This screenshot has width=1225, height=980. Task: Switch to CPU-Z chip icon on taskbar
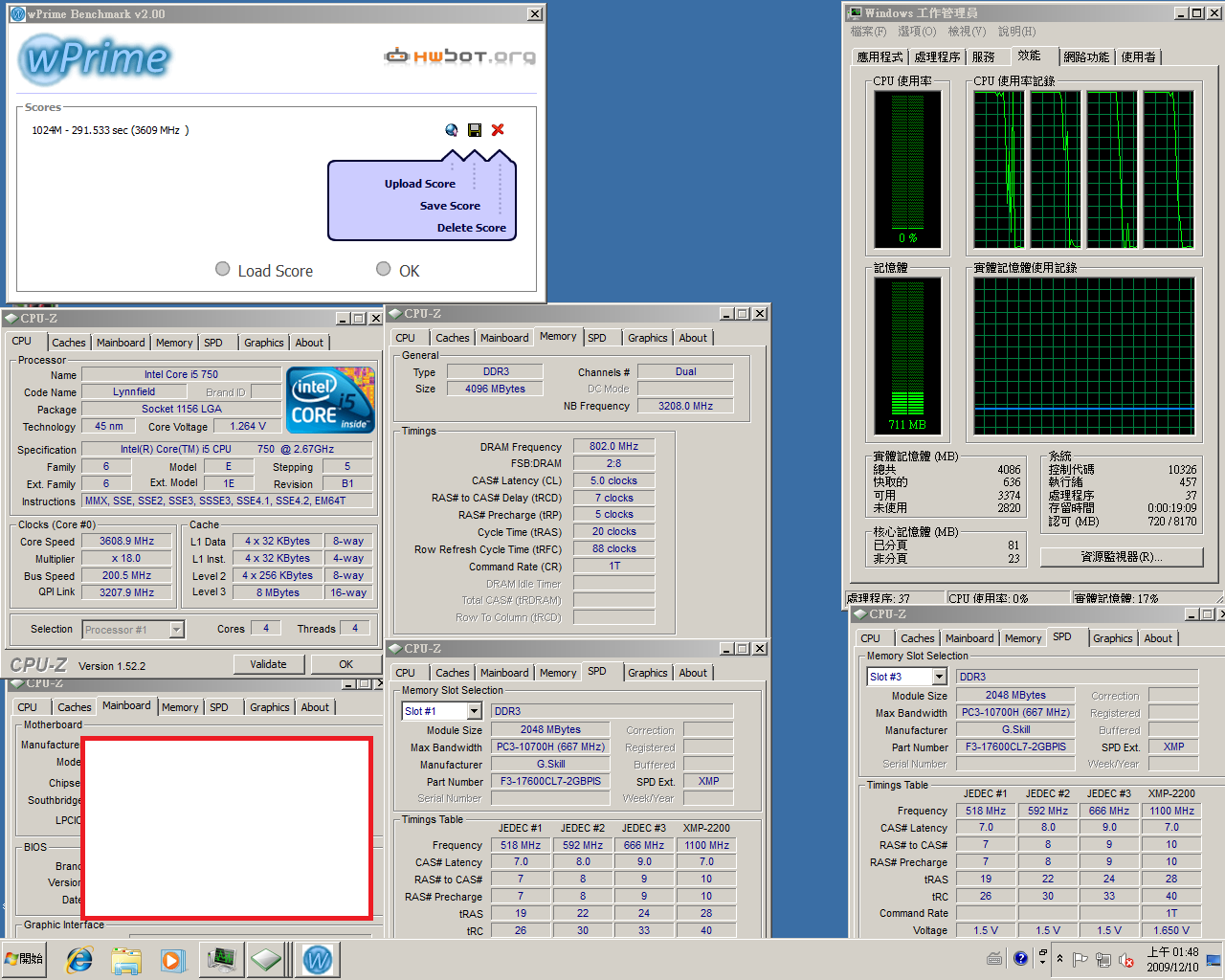(267, 959)
